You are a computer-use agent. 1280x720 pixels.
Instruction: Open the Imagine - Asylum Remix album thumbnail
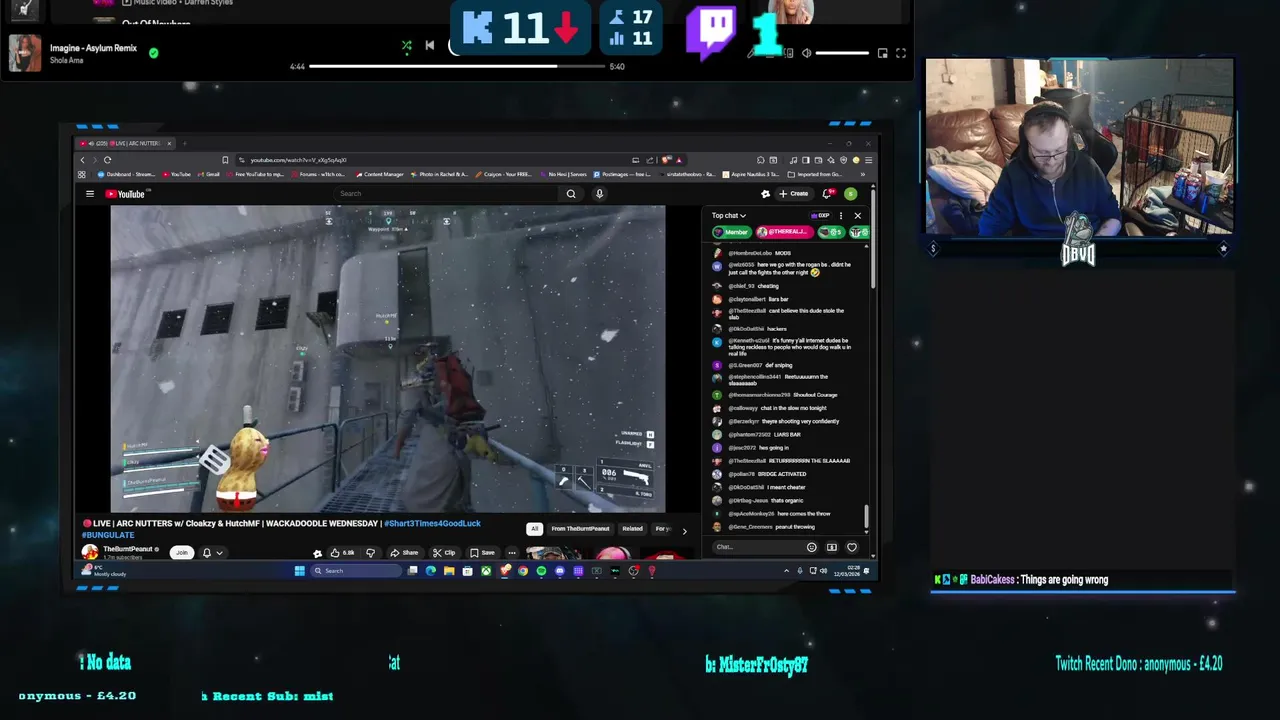25,53
